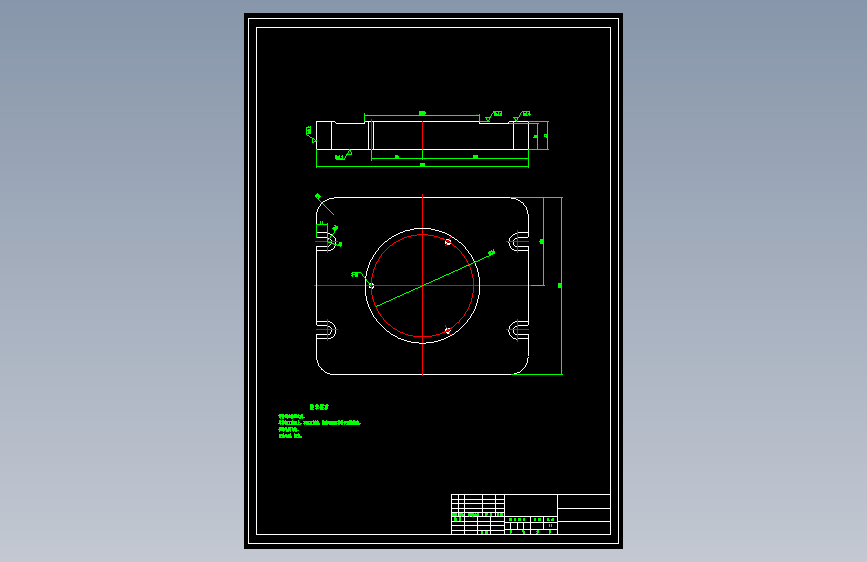Select the upper-left U-shaped slot of the plate
The image size is (867, 562).
coord(326,242)
